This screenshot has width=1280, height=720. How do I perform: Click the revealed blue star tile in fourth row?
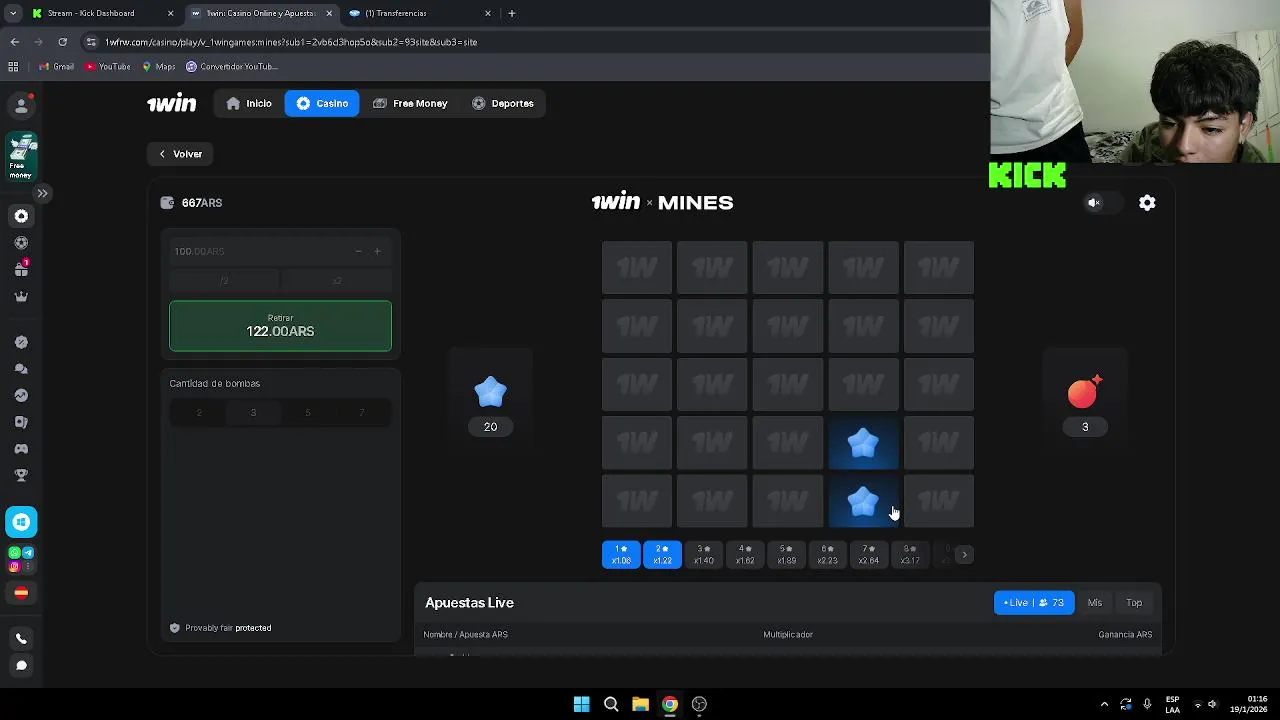coord(863,443)
